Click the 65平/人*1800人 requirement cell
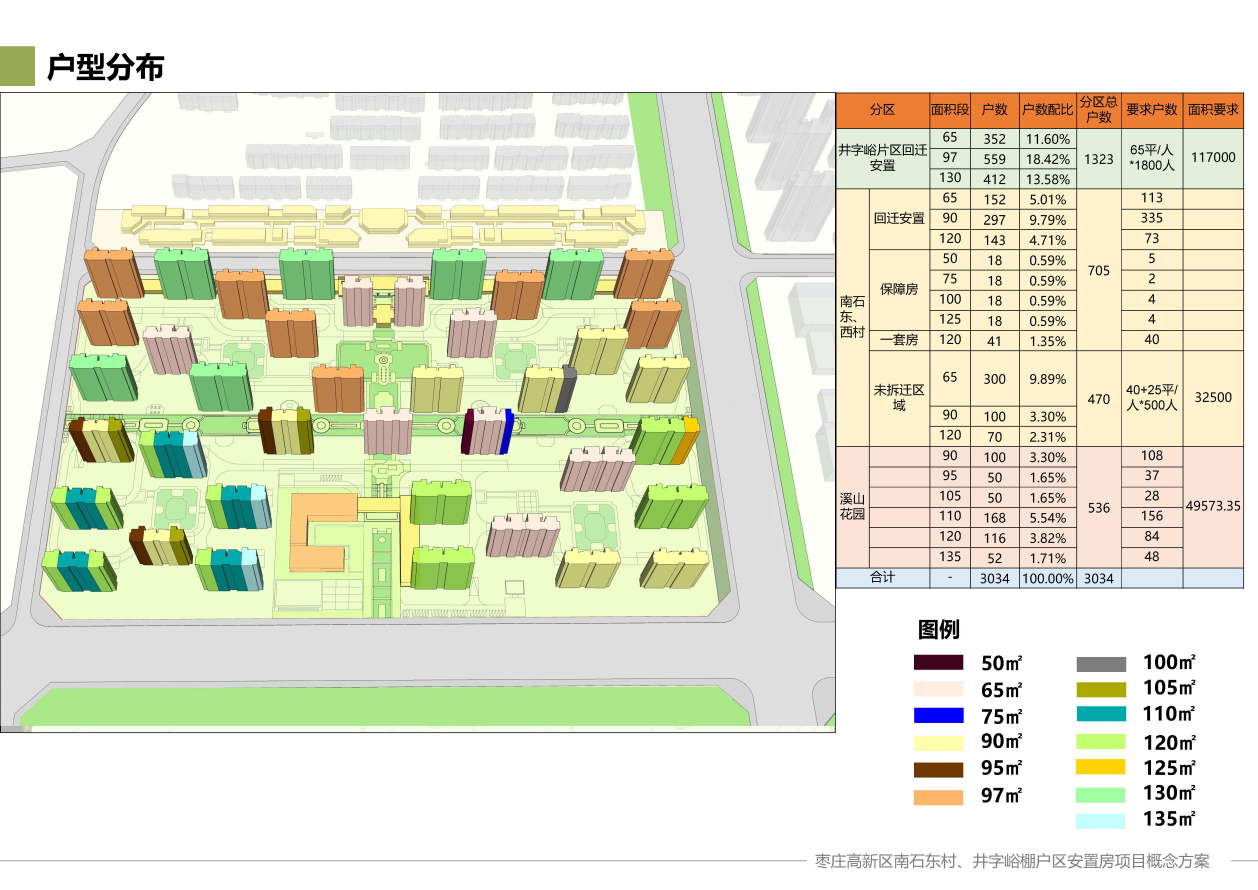Image resolution: width=1258 pixels, height=890 pixels. tap(1152, 157)
